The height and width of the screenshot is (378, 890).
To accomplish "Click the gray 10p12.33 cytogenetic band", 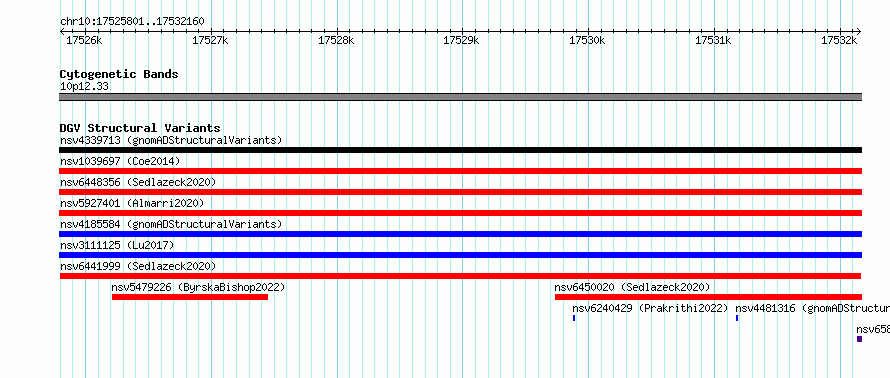I will [x=460, y=97].
